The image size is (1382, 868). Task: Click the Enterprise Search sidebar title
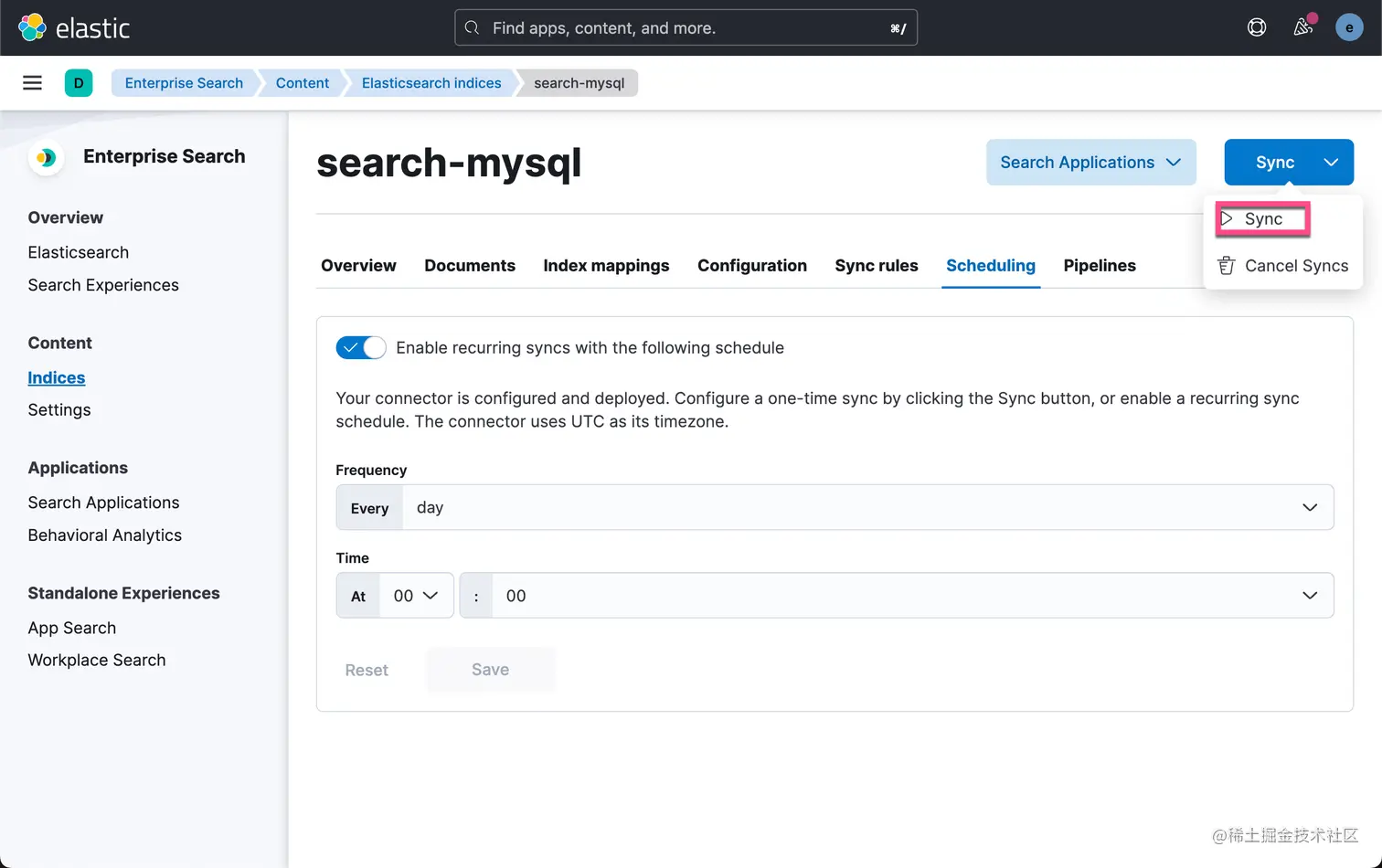(165, 156)
